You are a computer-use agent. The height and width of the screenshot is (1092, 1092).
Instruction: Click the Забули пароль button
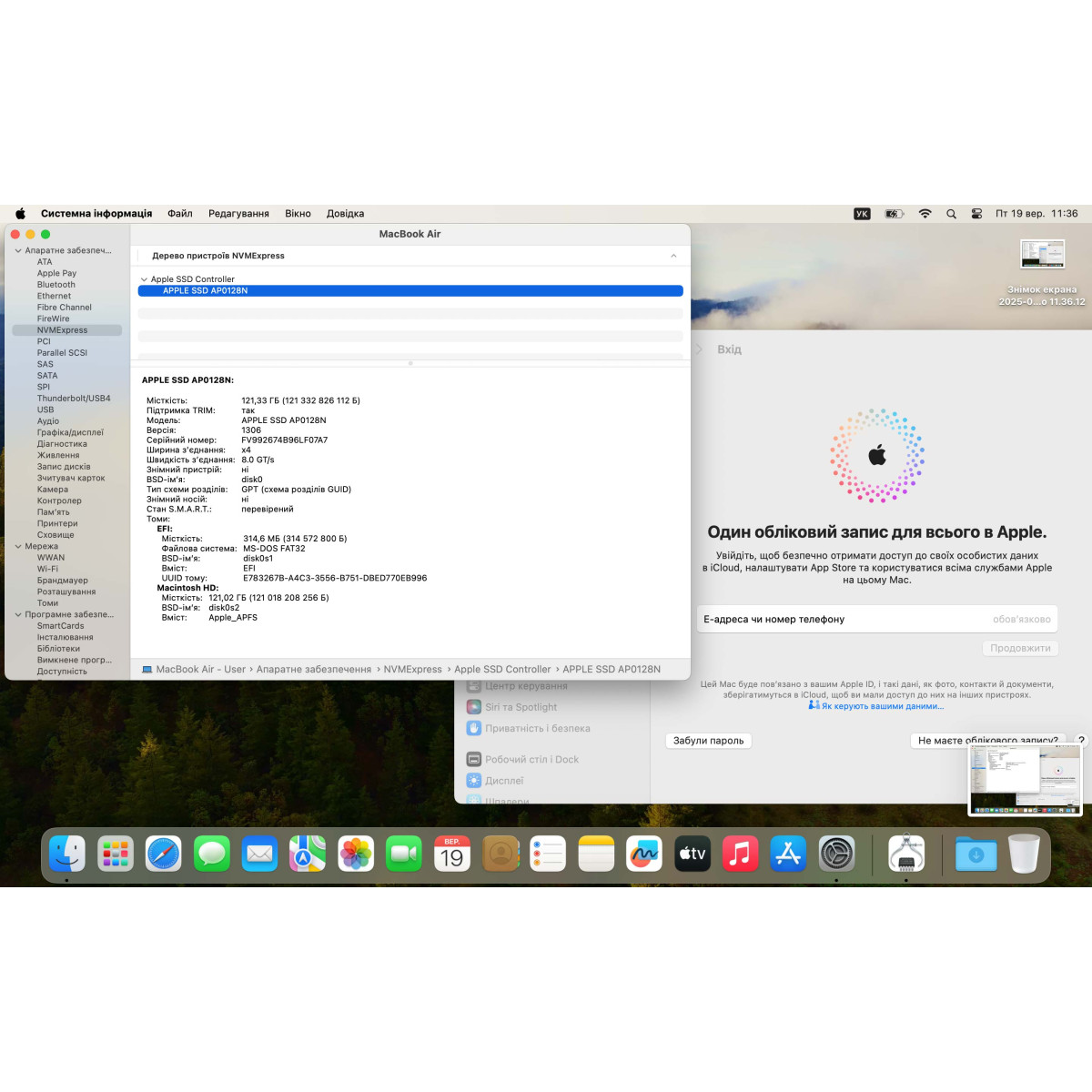click(708, 741)
